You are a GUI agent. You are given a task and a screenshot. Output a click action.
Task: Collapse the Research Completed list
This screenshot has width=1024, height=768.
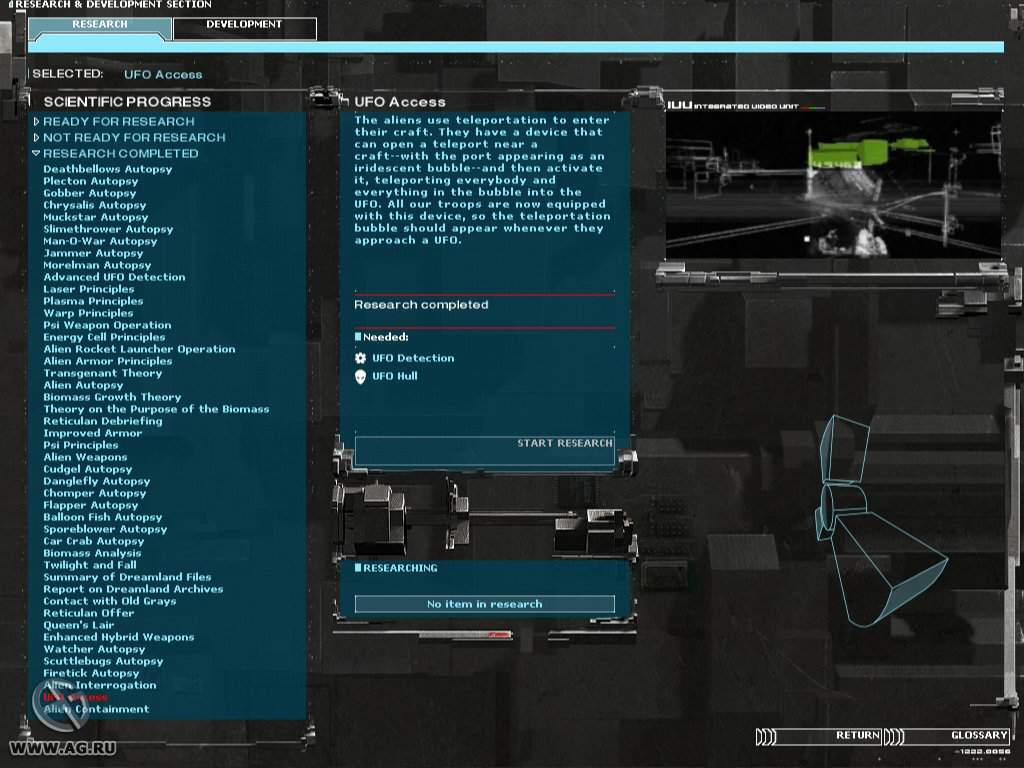click(x=36, y=154)
